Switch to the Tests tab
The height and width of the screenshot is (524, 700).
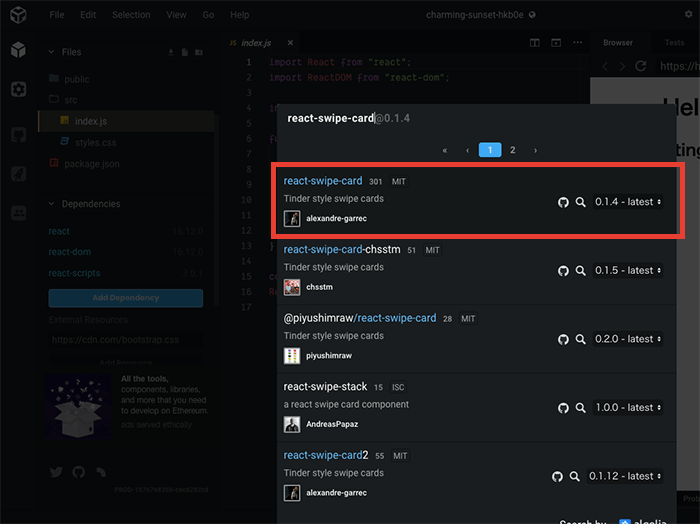click(674, 43)
